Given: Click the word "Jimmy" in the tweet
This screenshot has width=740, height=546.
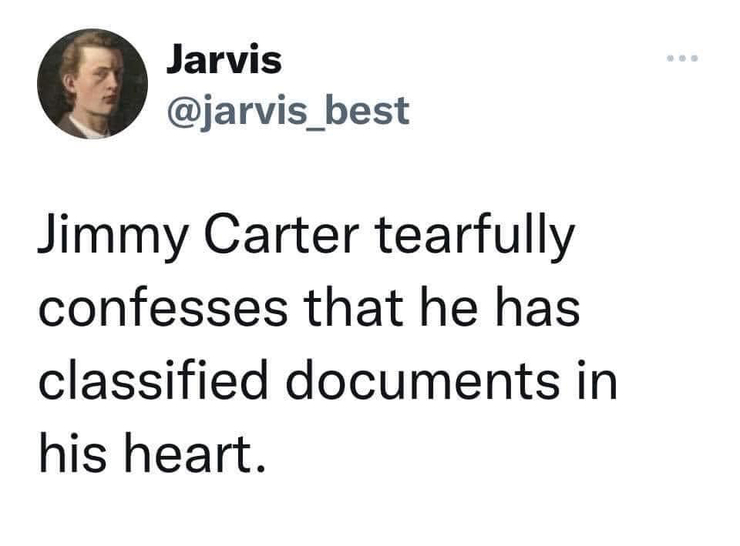Looking at the screenshot, I should 113,238.
